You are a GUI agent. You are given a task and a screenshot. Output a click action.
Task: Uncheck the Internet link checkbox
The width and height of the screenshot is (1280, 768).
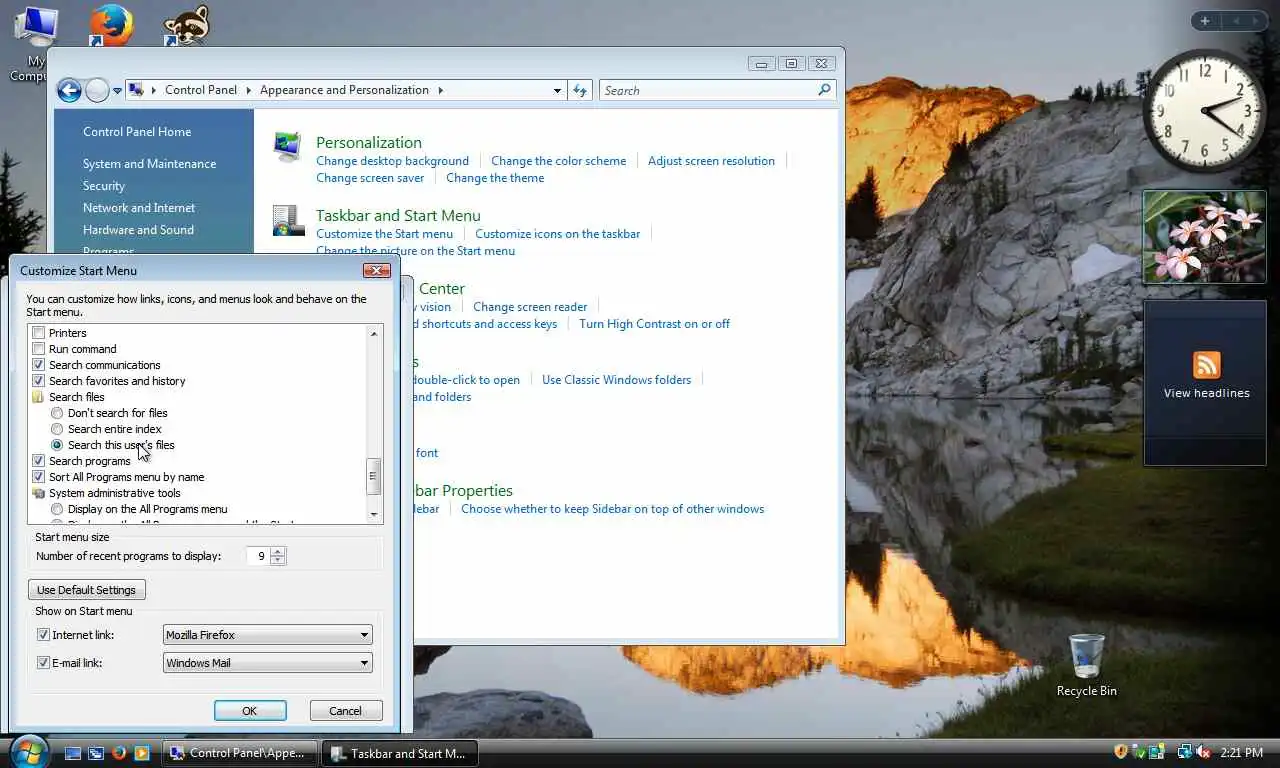pos(43,635)
